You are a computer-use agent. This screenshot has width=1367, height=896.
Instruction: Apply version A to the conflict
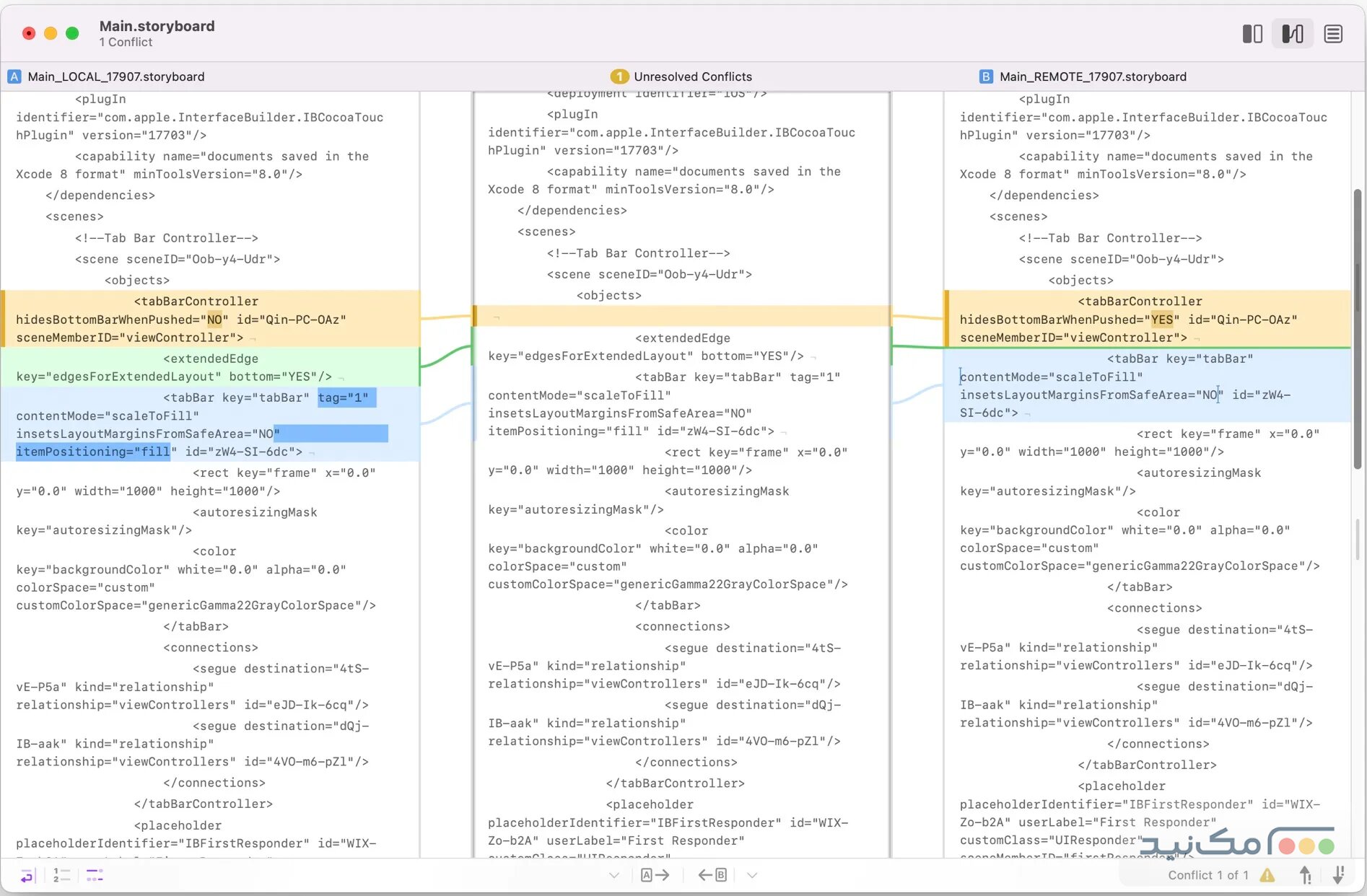pyautogui.click(x=655, y=875)
